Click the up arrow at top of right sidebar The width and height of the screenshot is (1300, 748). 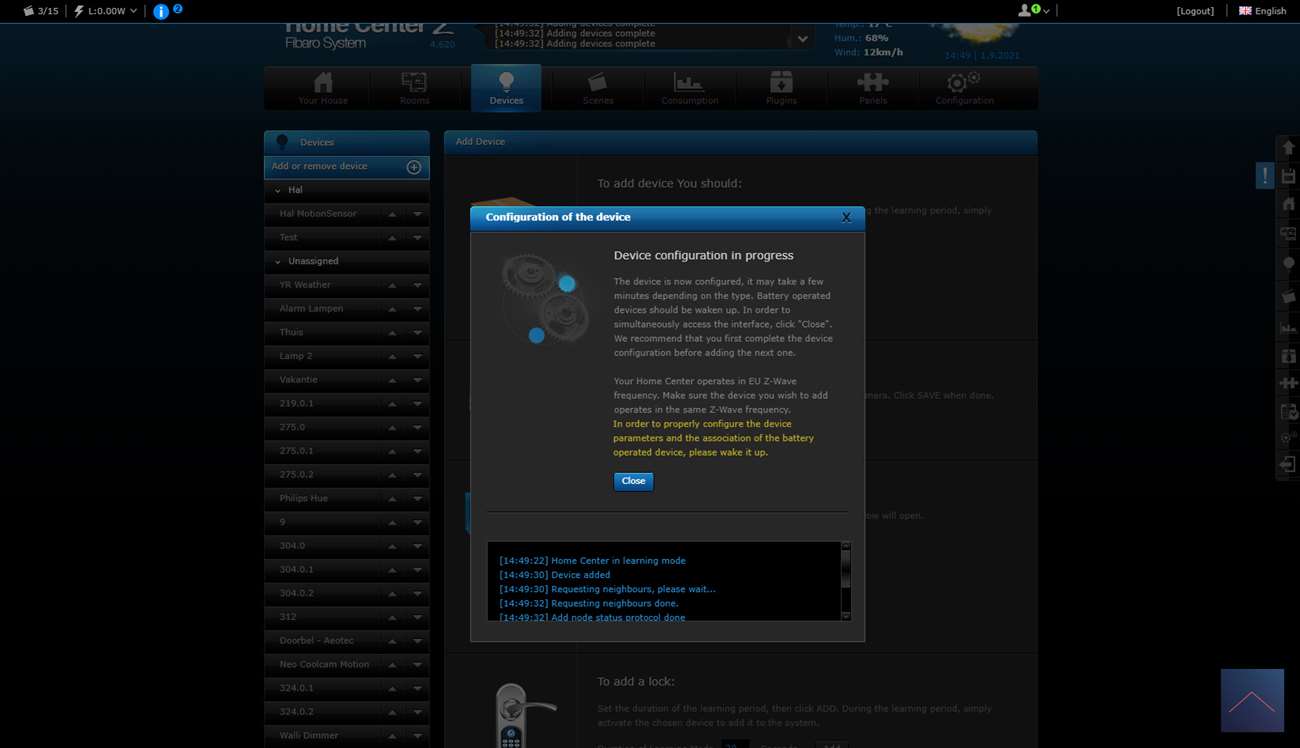pyautogui.click(x=1288, y=148)
